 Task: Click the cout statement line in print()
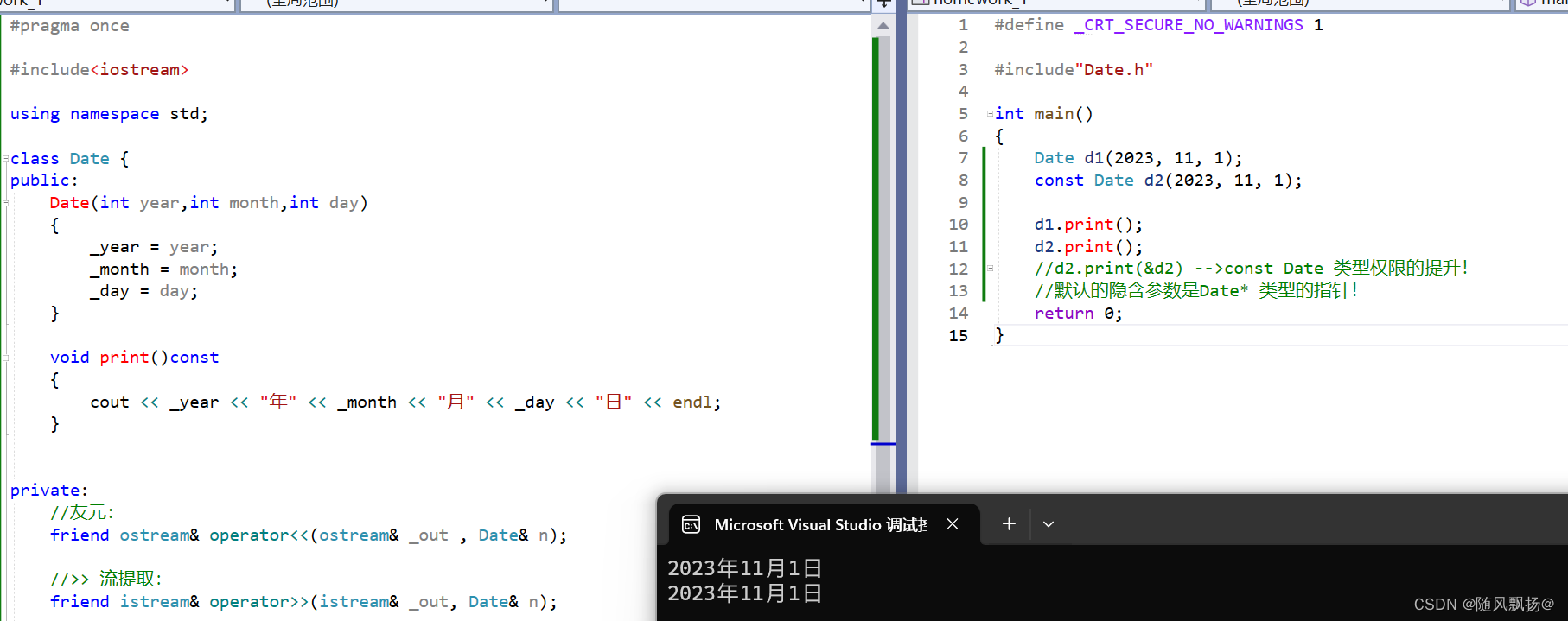pos(405,402)
